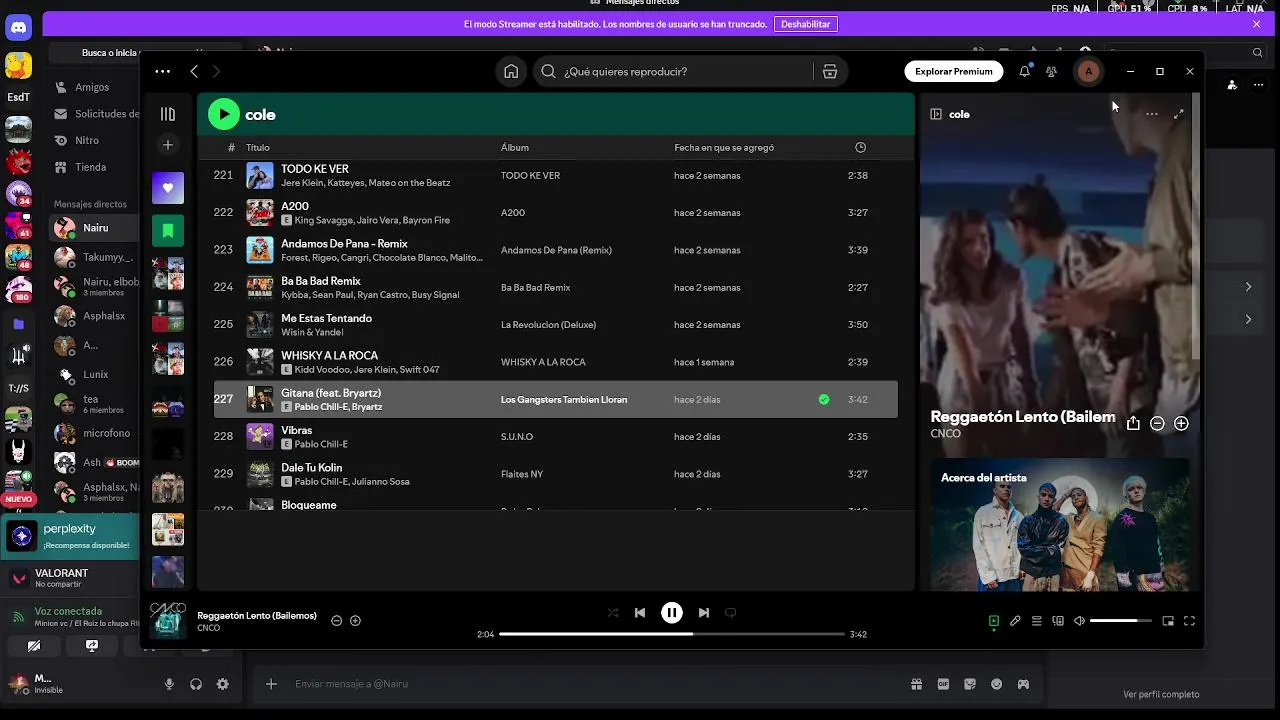Play the cole playlist
This screenshot has width=1280, height=720.
click(224, 114)
